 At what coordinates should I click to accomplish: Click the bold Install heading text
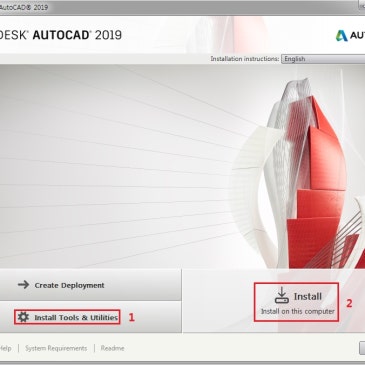click(307, 296)
